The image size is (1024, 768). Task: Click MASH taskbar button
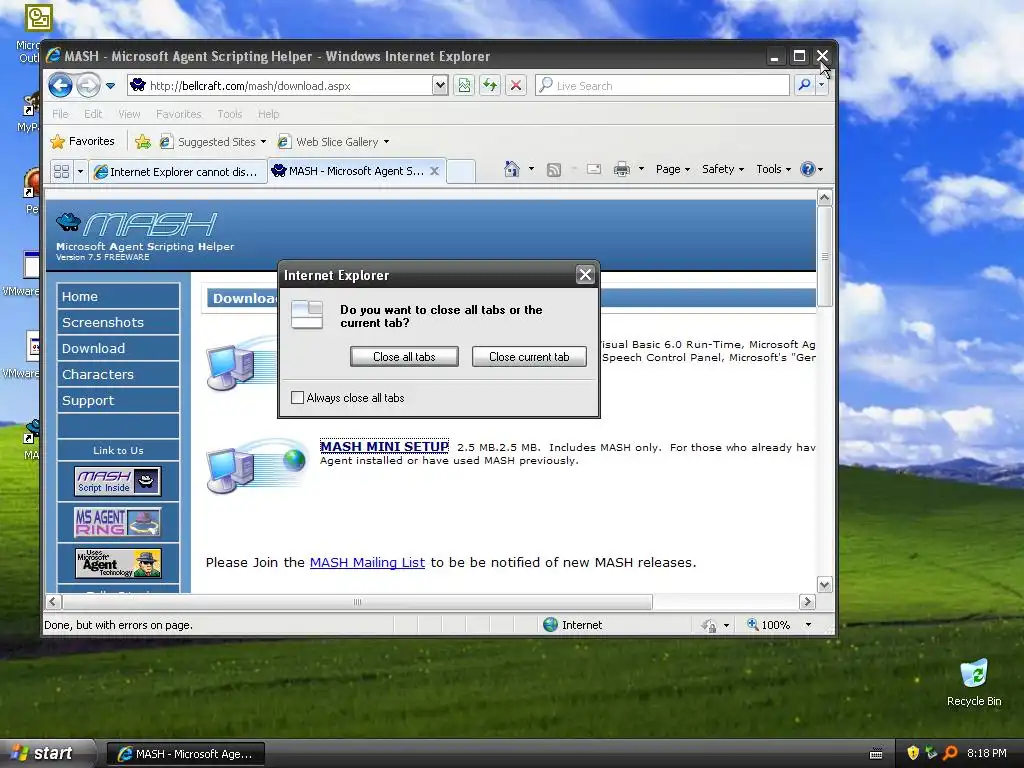pos(185,754)
